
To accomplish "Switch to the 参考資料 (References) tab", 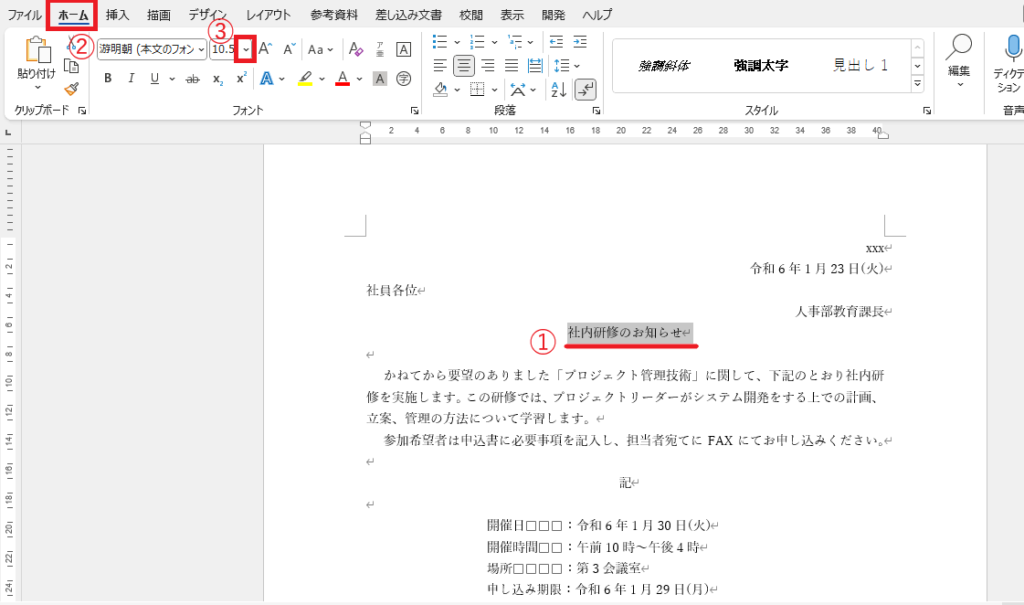I will pyautogui.click(x=334, y=14).
